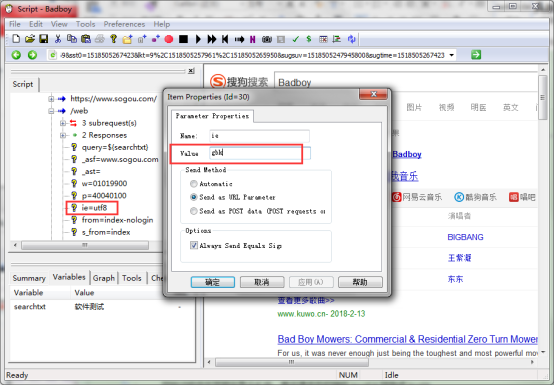Rewind the script to the start
Viewport: 554px width, 386px height.
225,39
